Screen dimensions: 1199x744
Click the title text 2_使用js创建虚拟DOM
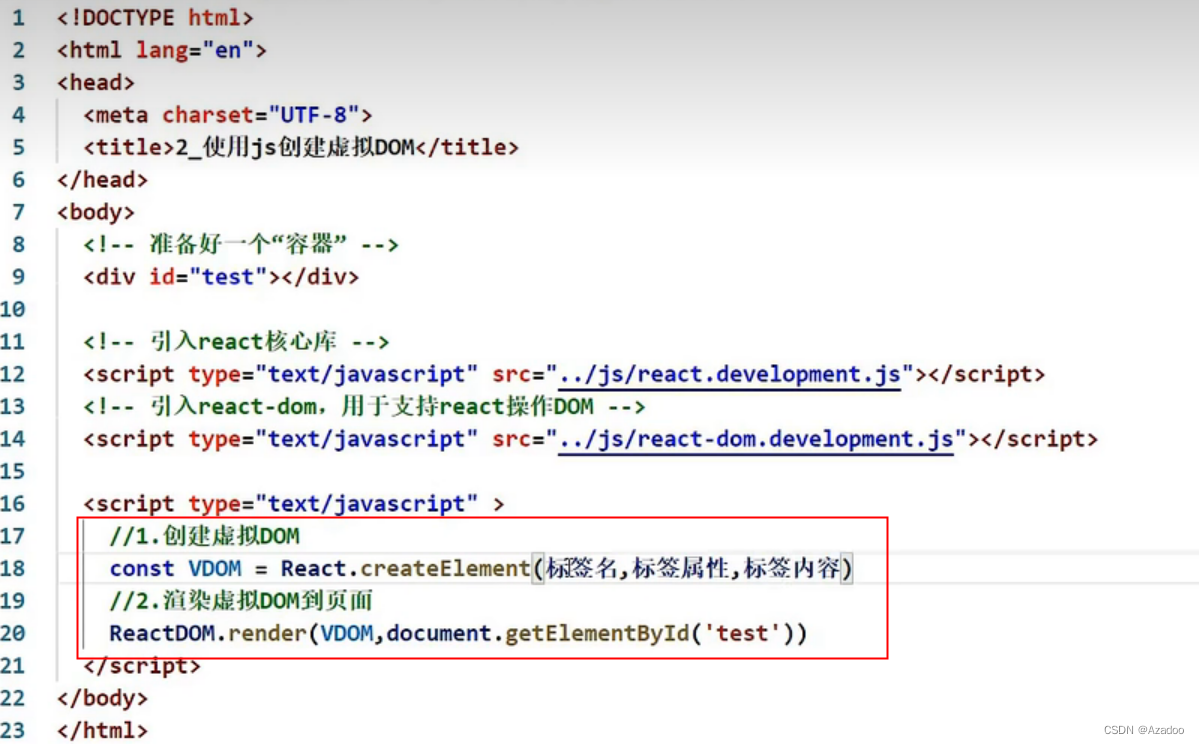click(x=294, y=147)
